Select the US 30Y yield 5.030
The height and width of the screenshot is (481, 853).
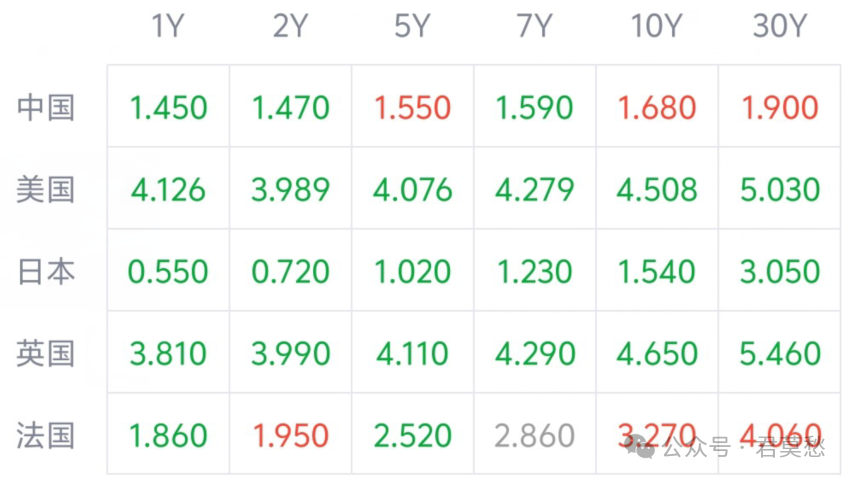pos(779,189)
